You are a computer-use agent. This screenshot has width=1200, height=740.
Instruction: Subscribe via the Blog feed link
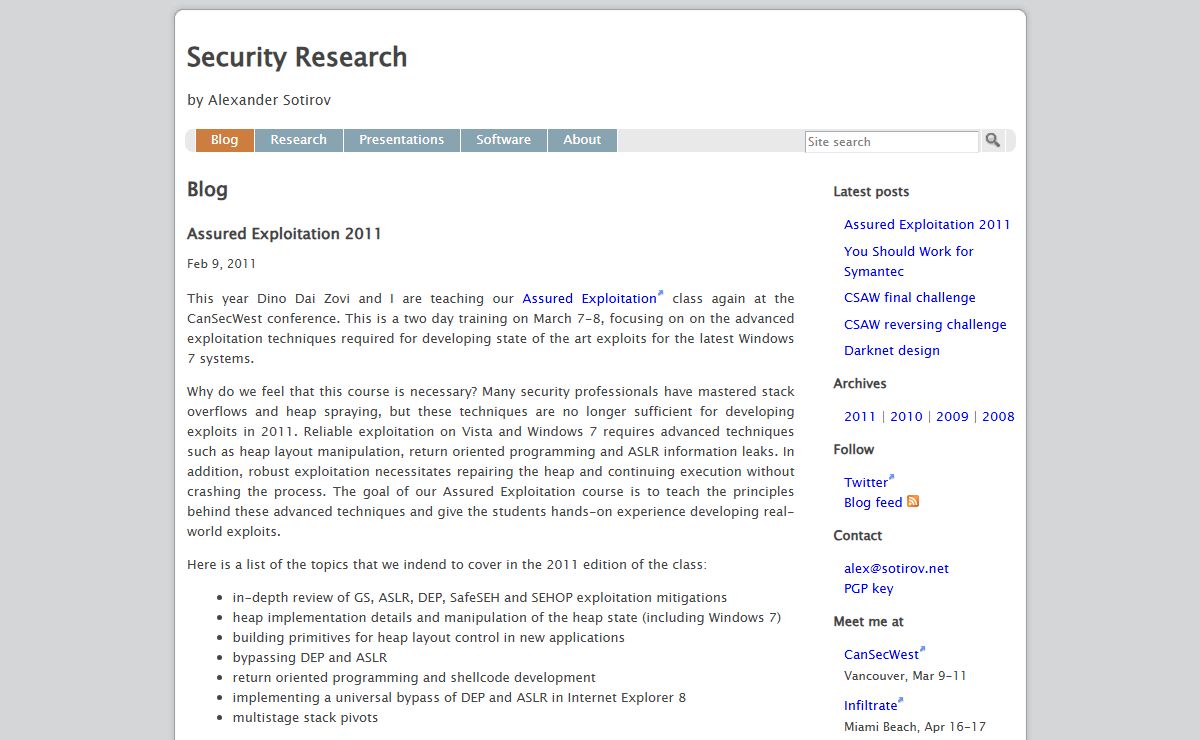coord(873,503)
